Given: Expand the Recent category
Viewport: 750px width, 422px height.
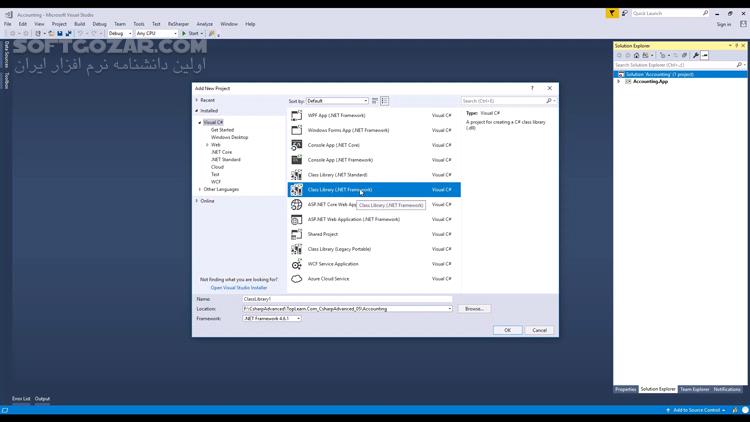Looking at the screenshot, I should (197, 100).
